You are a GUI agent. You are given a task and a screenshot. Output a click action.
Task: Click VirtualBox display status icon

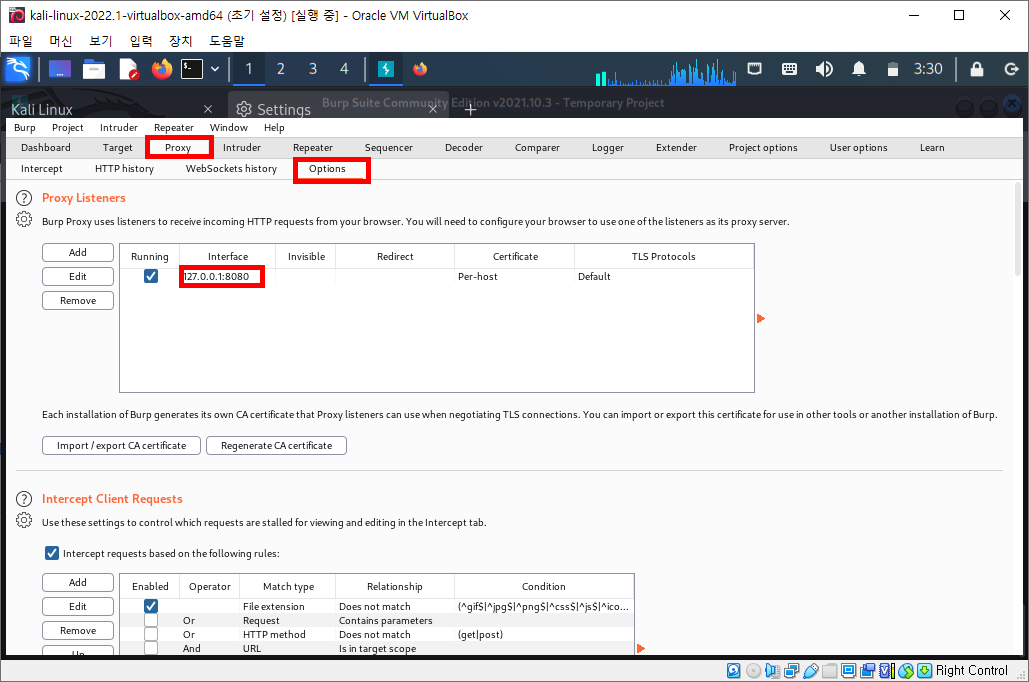(849, 670)
